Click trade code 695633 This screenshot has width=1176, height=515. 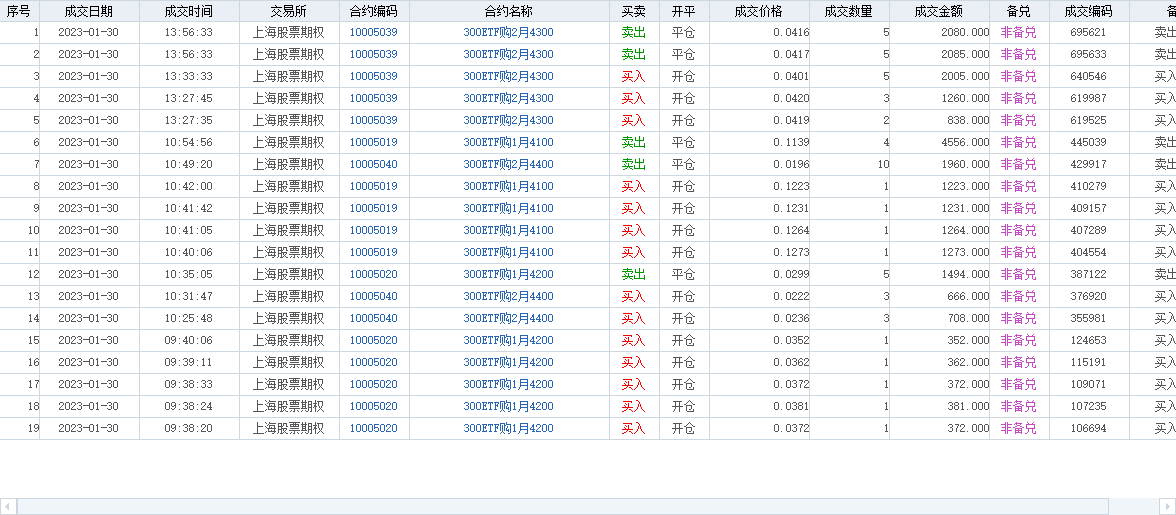tap(1088, 54)
